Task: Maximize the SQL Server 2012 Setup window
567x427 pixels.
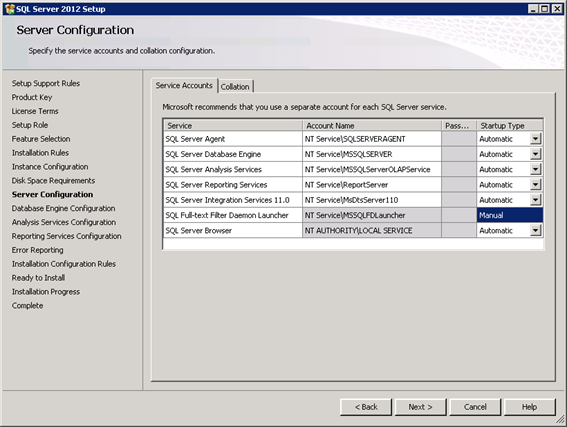Action: (x=545, y=9)
